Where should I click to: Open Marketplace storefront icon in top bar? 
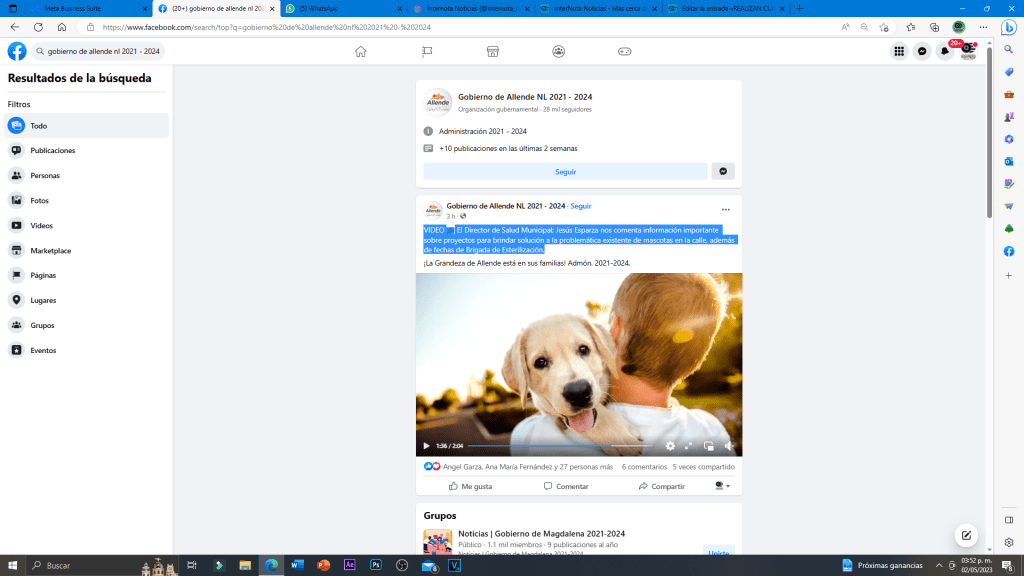492,51
